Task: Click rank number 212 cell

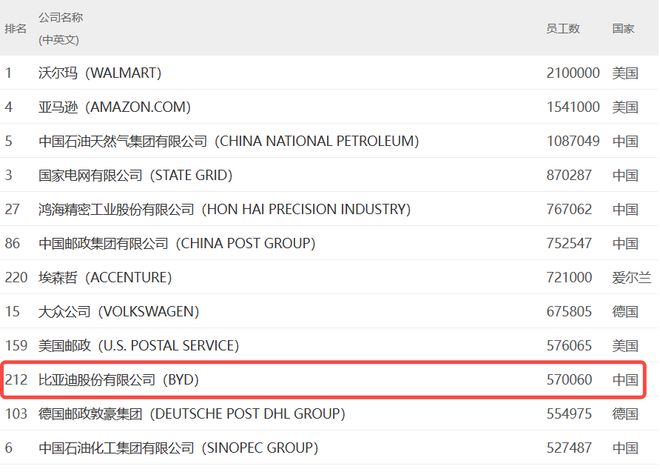Action: click(x=15, y=380)
